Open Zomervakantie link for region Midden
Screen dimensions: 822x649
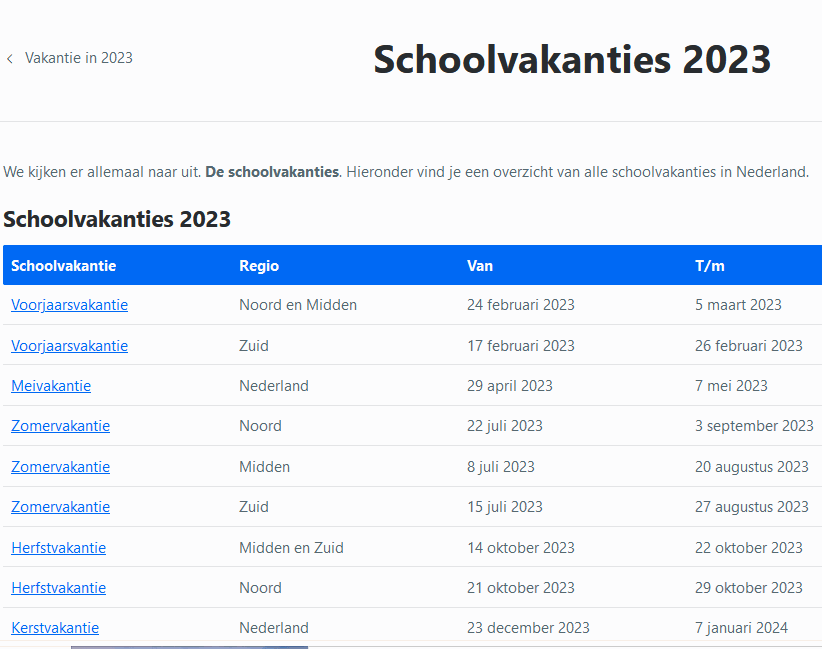tap(60, 467)
